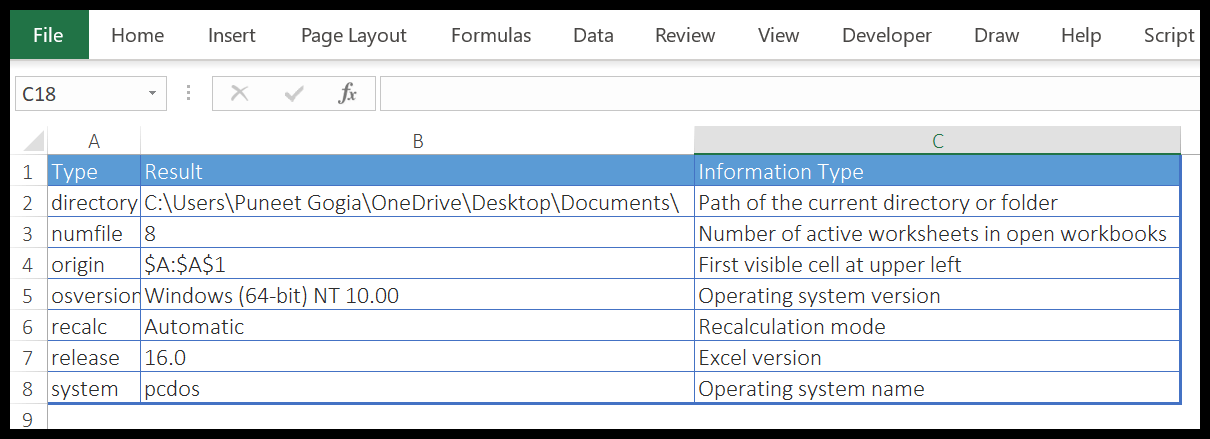Click the 'Information Type' header cell

pos(938,171)
